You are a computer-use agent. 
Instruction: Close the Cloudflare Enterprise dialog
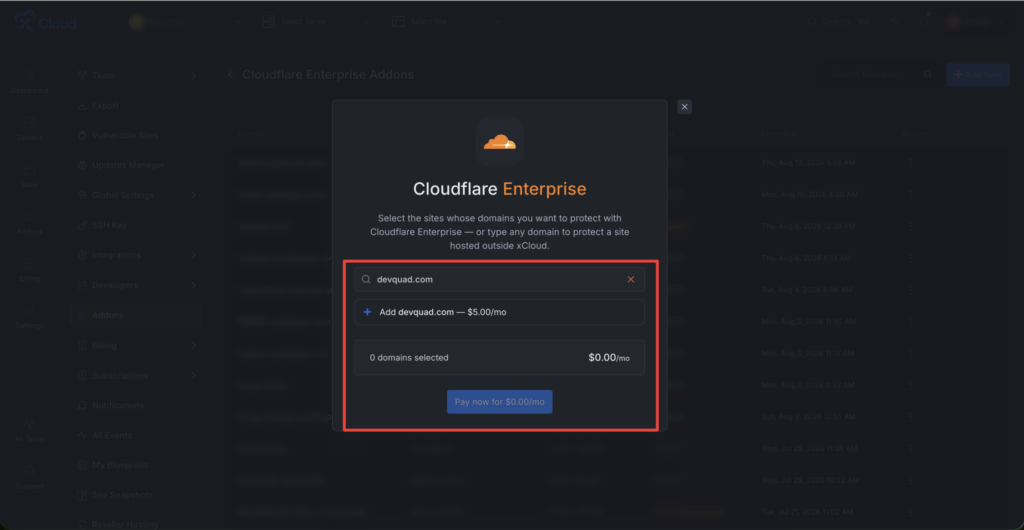point(684,107)
